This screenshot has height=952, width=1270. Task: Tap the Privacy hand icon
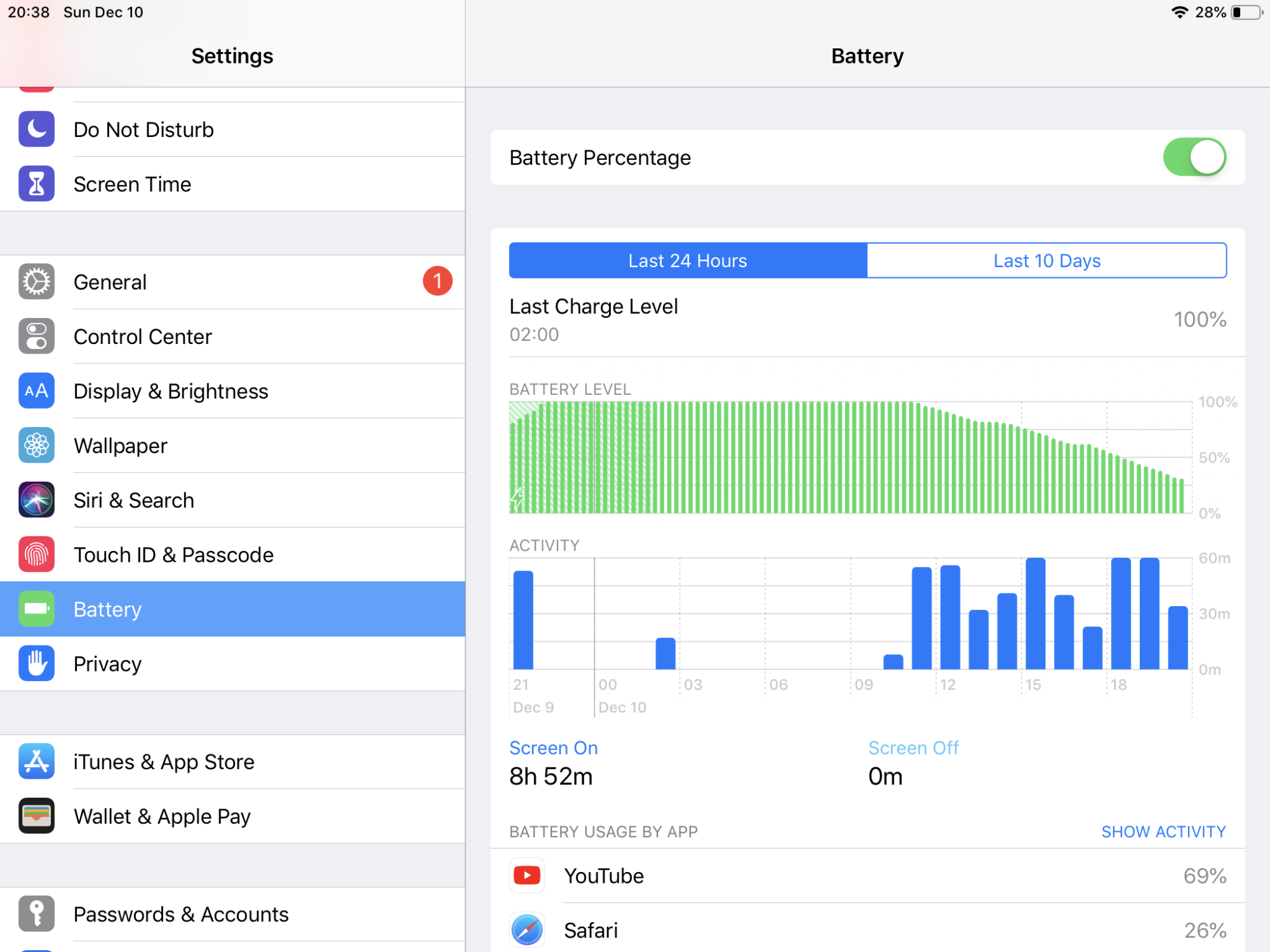[x=36, y=664]
